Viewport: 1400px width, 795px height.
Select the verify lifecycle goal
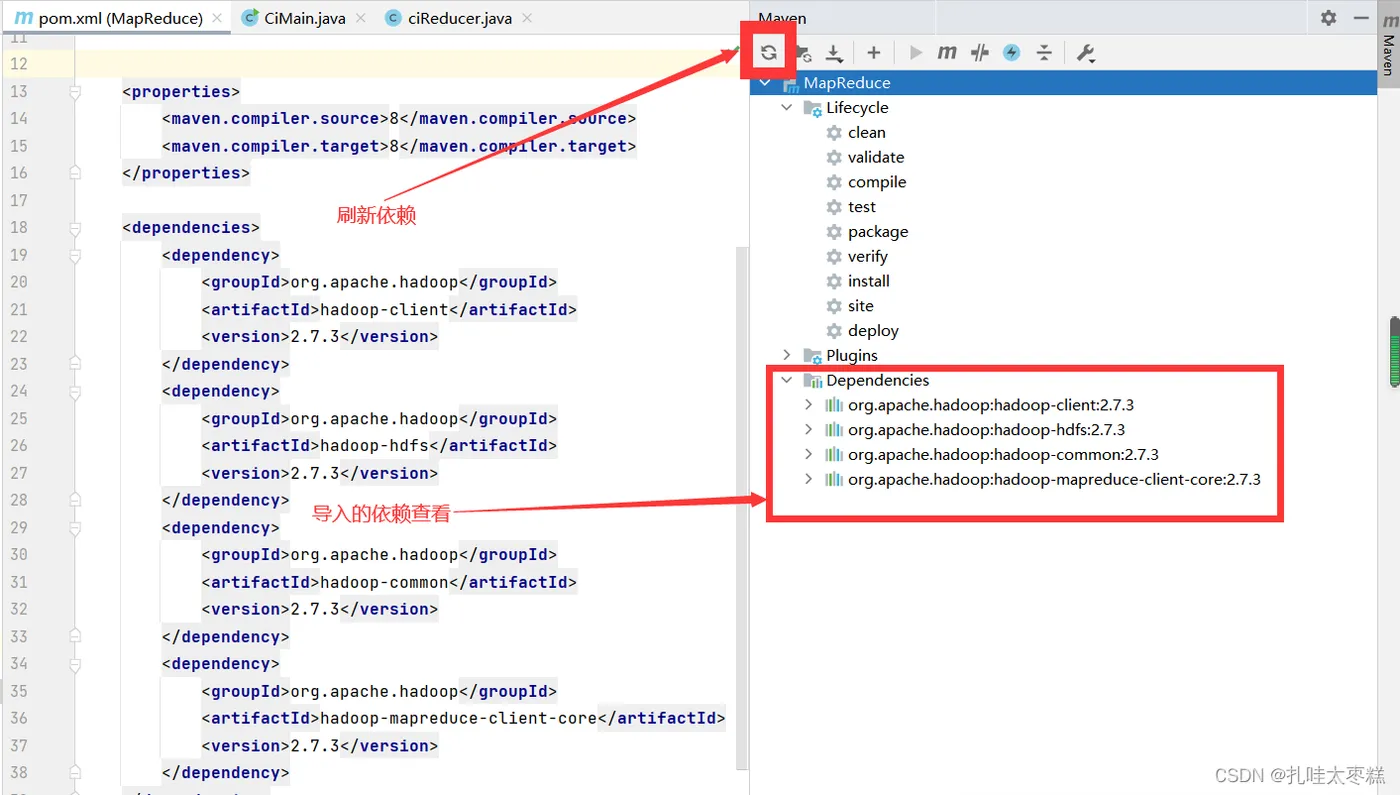tap(867, 257)
